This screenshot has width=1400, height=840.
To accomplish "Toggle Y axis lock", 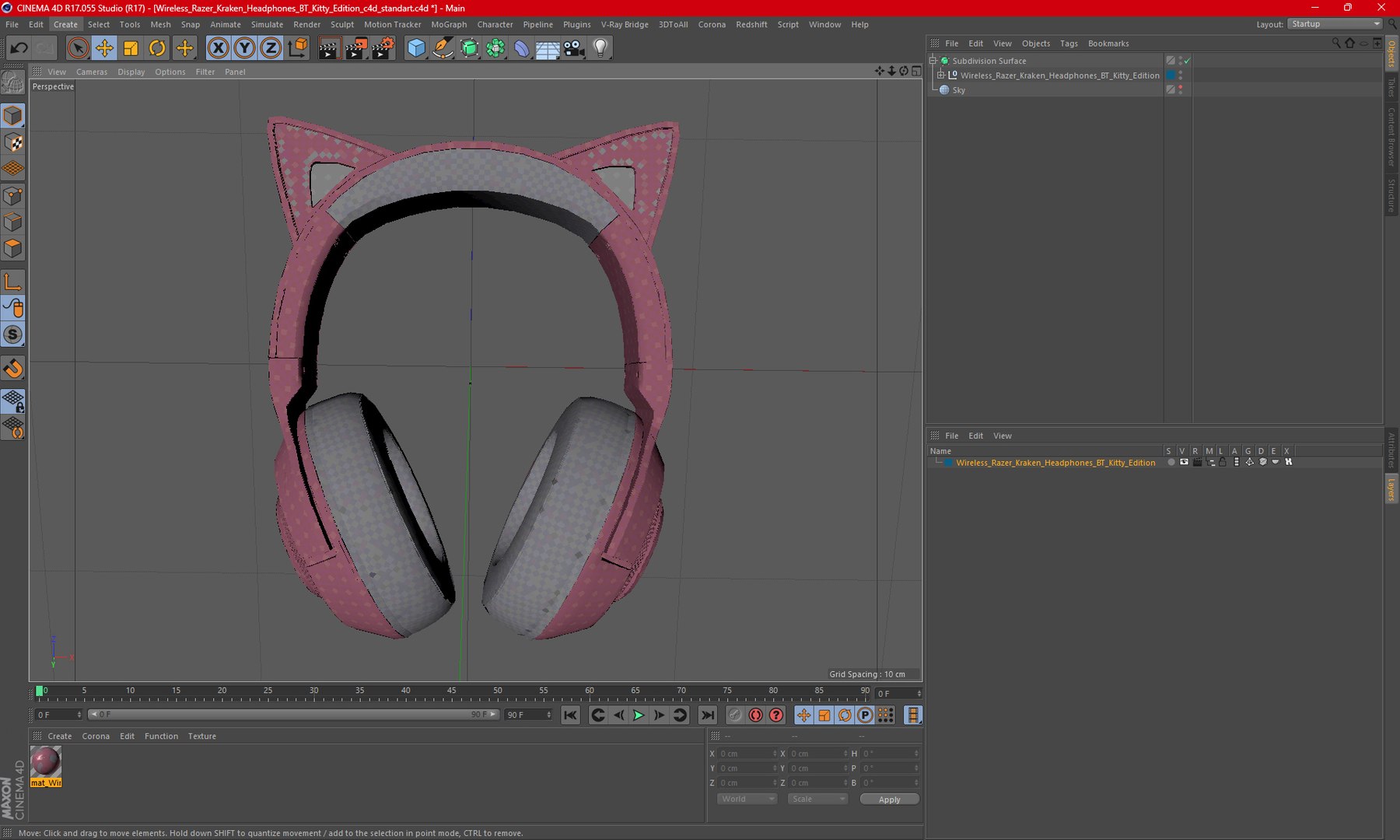I will tap(244, 48).
